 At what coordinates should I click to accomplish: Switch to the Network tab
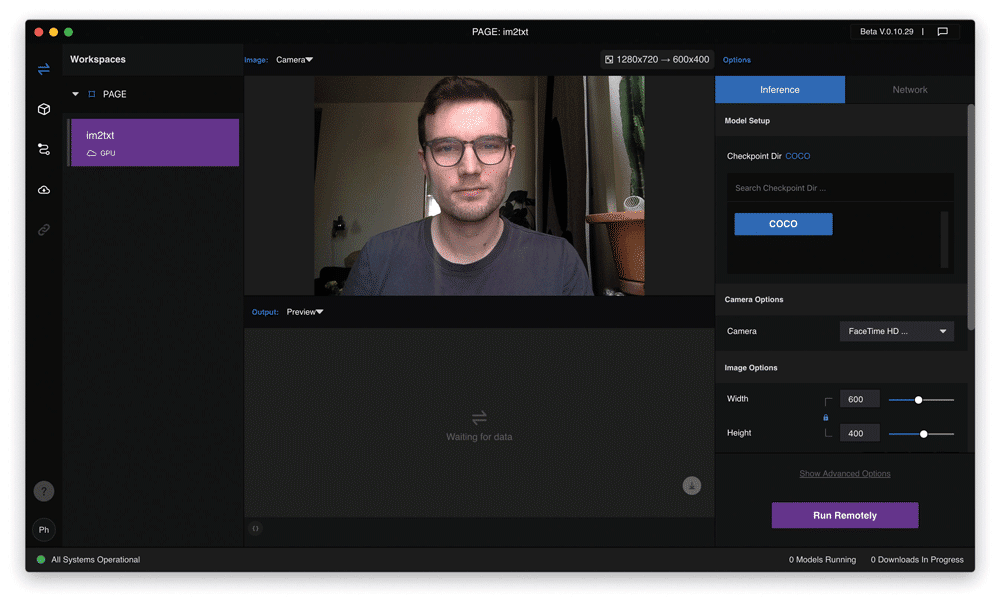(909, 90)
